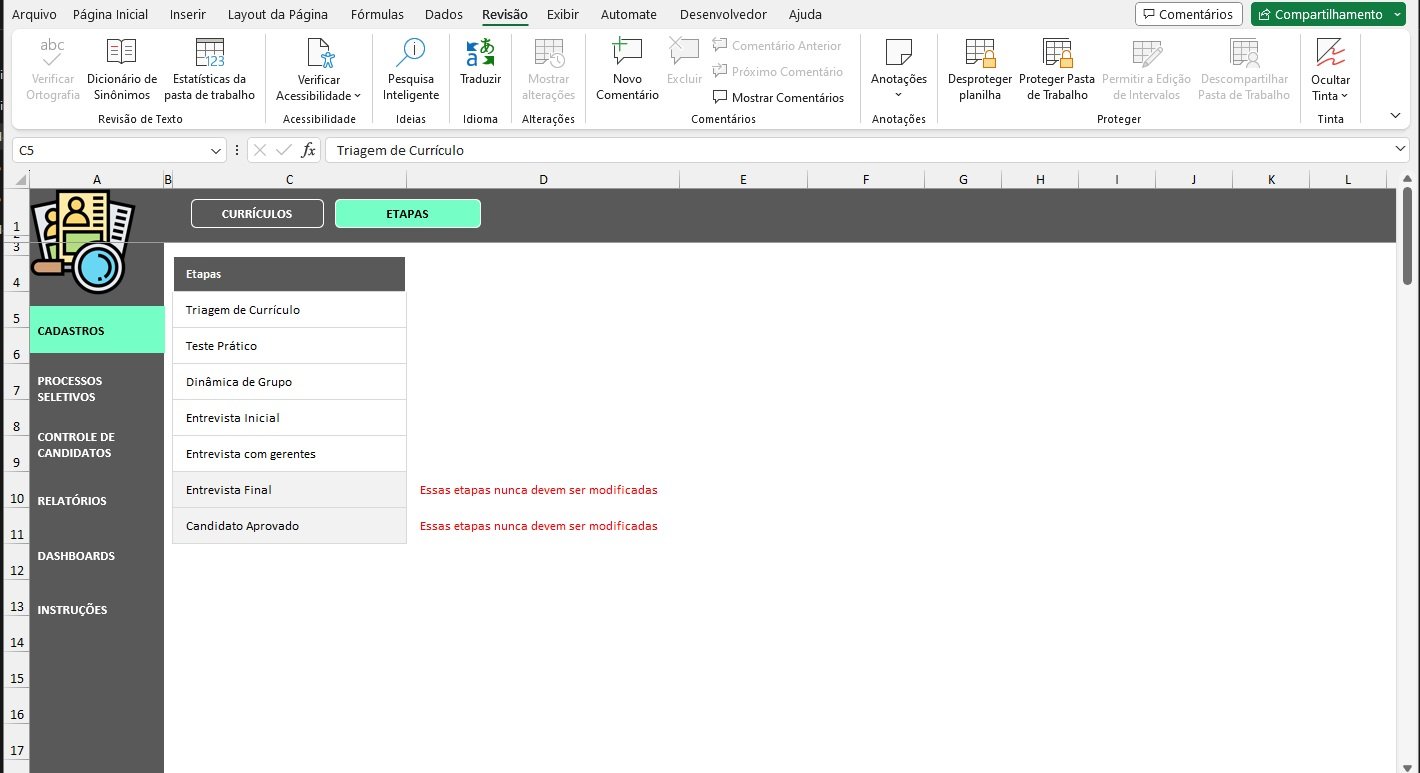The height and width of the screenshot is (773, 1420).
Task: Click in the Name Box field
Action: [x=110, y=150]
